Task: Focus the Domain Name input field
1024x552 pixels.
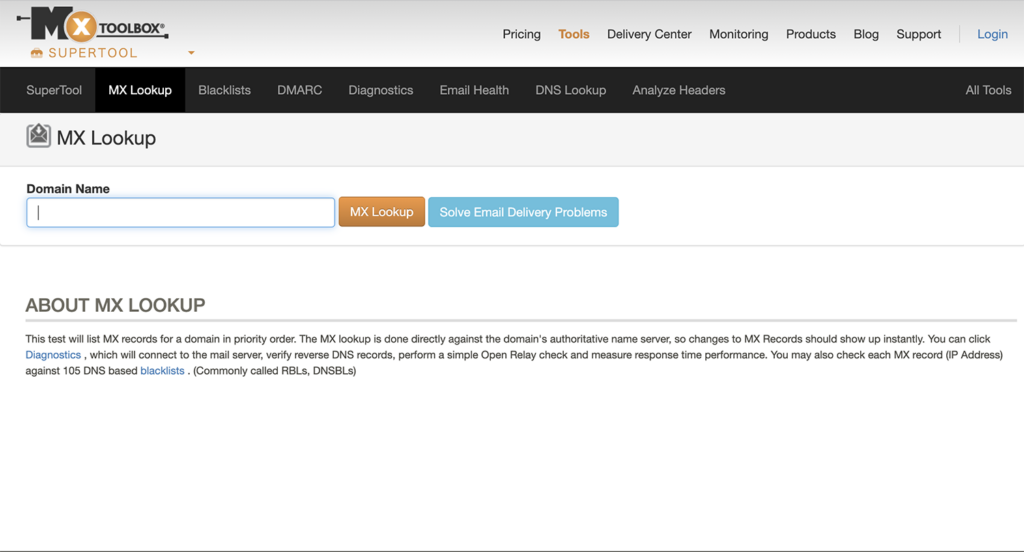Action: pos(180,212)
